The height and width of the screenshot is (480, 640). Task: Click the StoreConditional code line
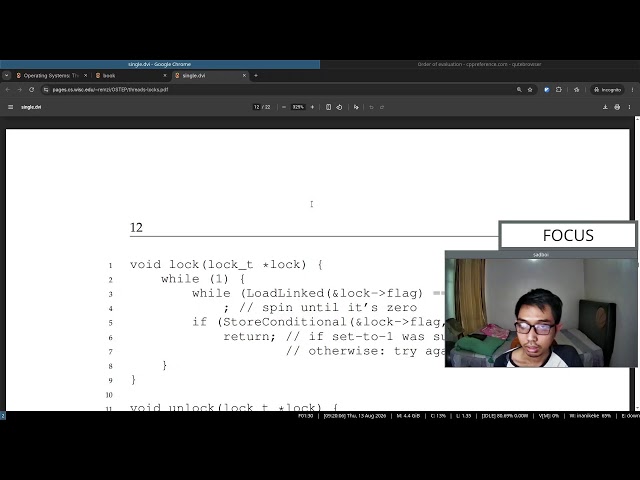coord(318,322)
